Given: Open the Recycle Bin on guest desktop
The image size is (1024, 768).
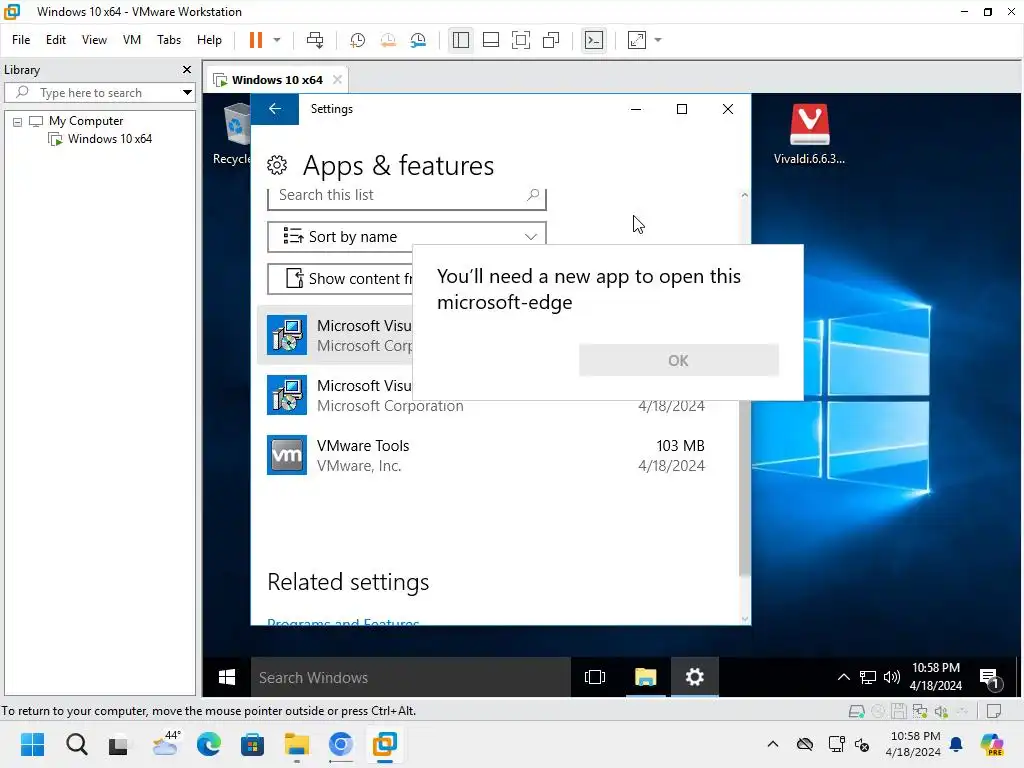Looking at the screenshot, I should tap(231, 134).
